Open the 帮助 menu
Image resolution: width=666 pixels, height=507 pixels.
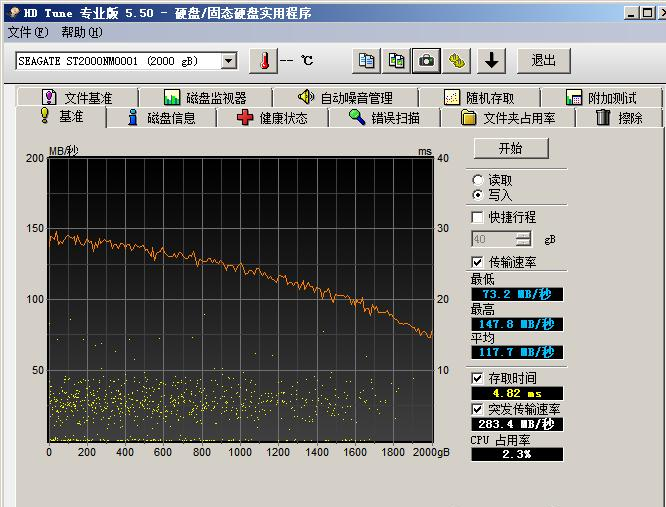tap(81, 32)
